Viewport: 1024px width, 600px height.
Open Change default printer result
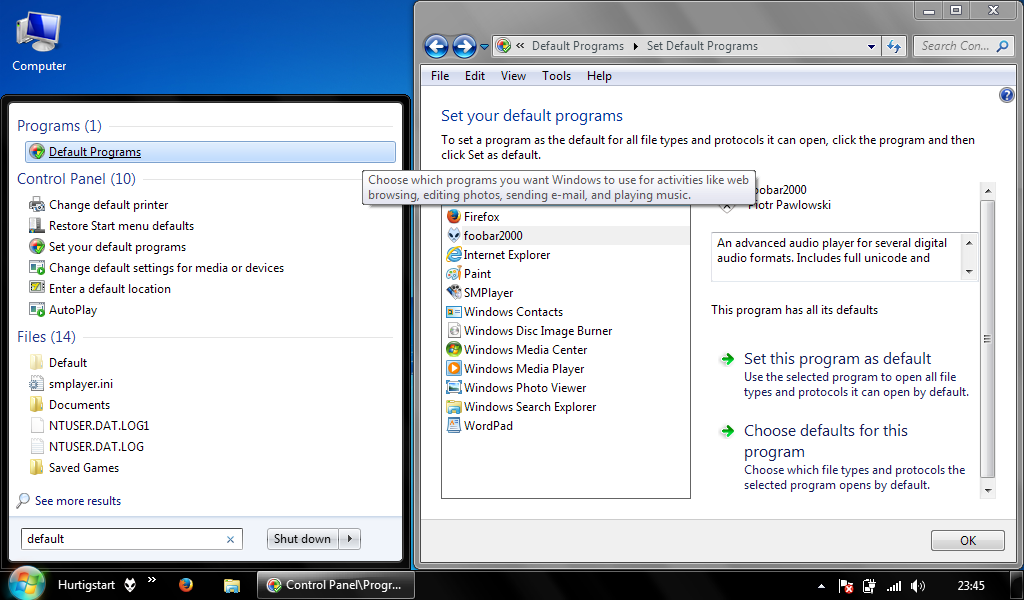point(99,205)
